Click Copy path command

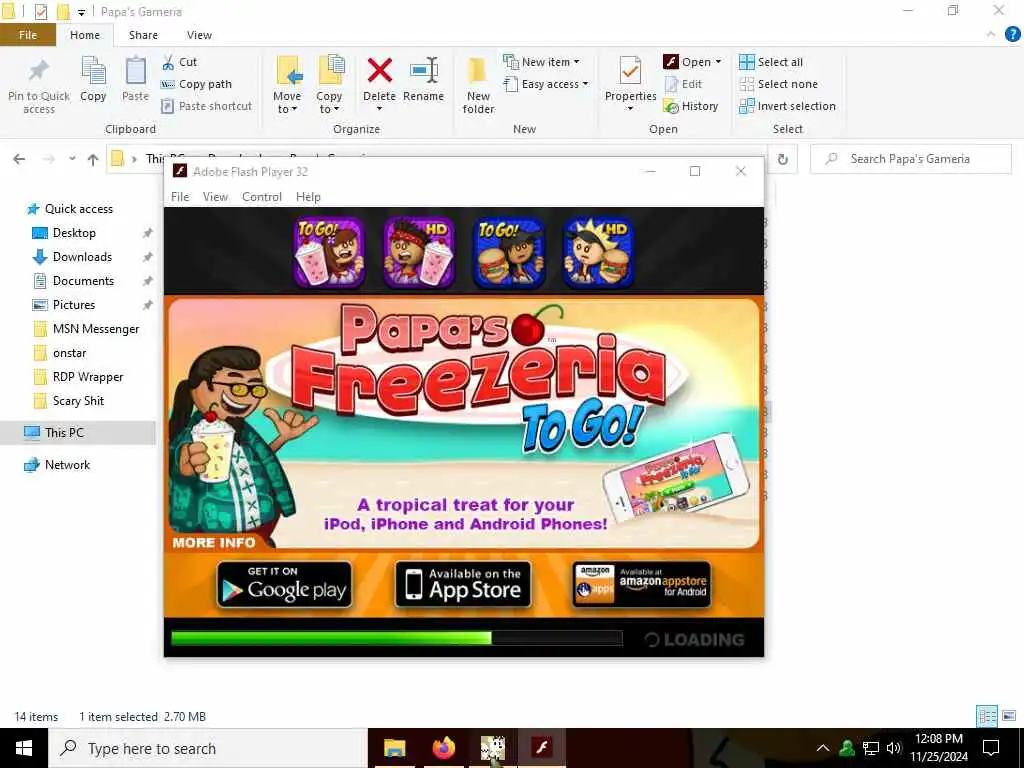coord(197,84)
